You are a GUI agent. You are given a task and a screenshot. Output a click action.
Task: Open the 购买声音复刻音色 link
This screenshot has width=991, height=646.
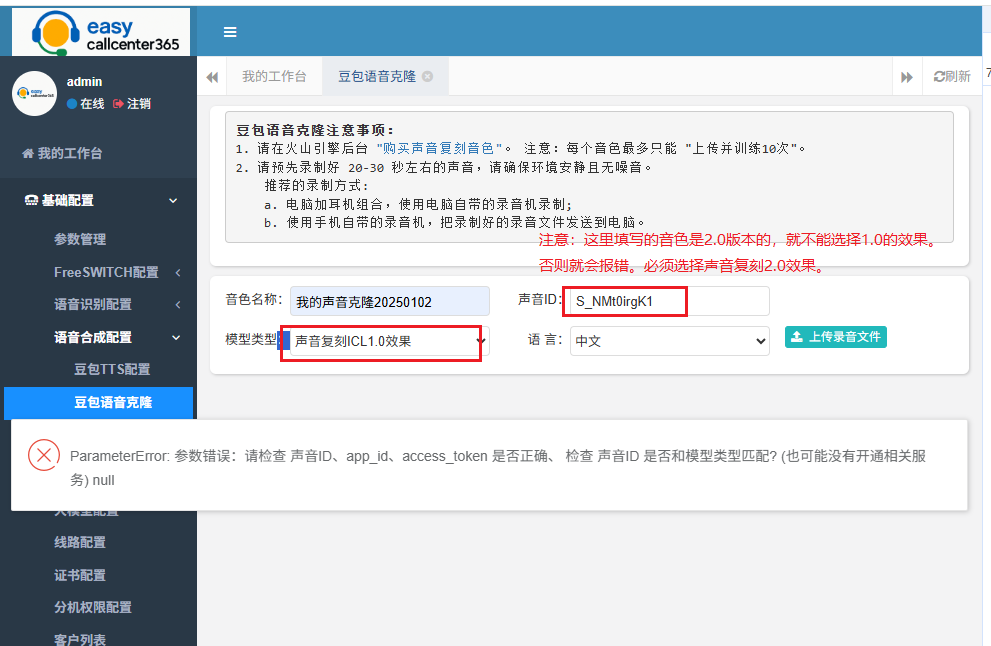pos(439,149)
